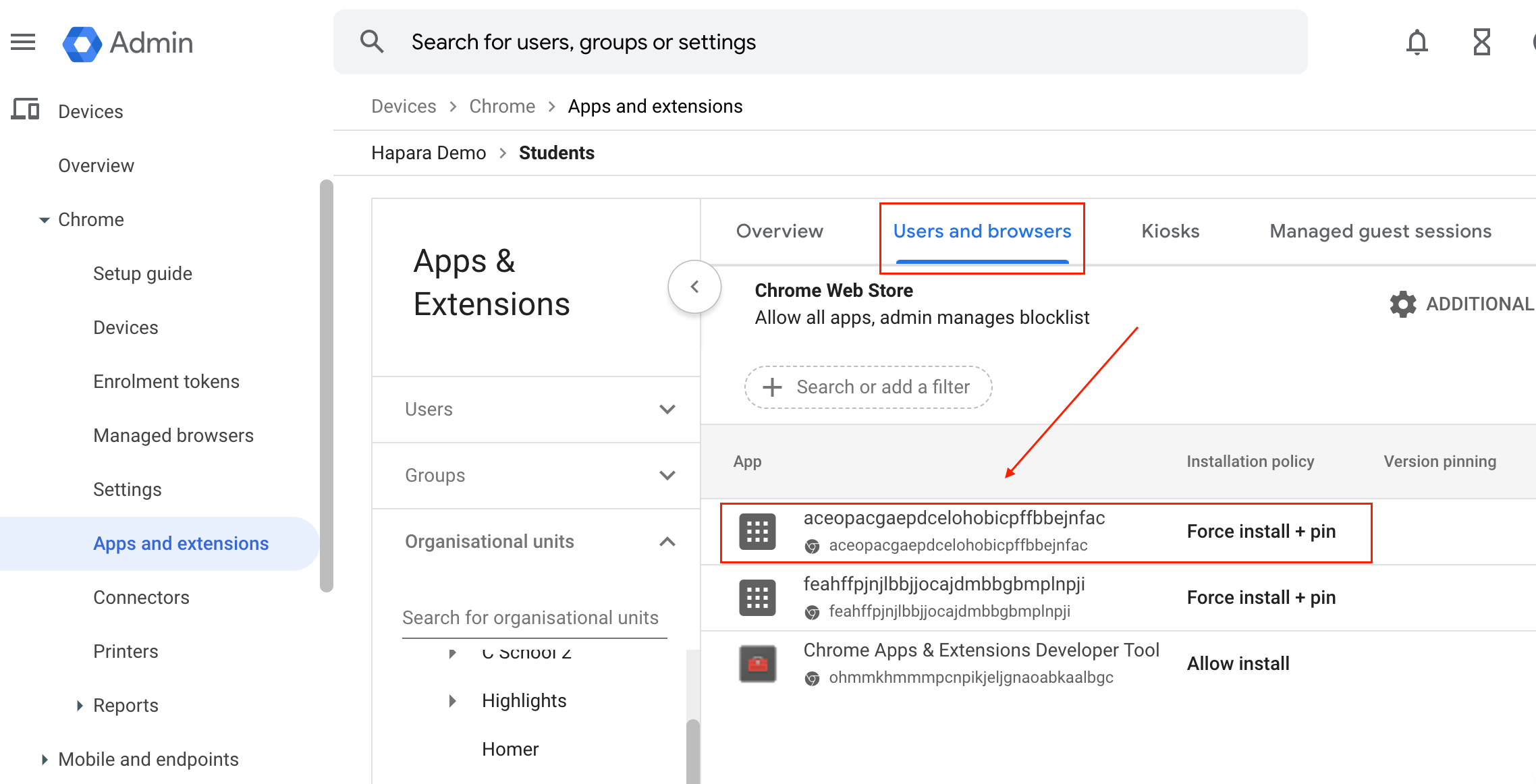This screenshot has width=1536, height=784.
Task: Open the search icon in the top bar
Action: (x=372, y=41)
